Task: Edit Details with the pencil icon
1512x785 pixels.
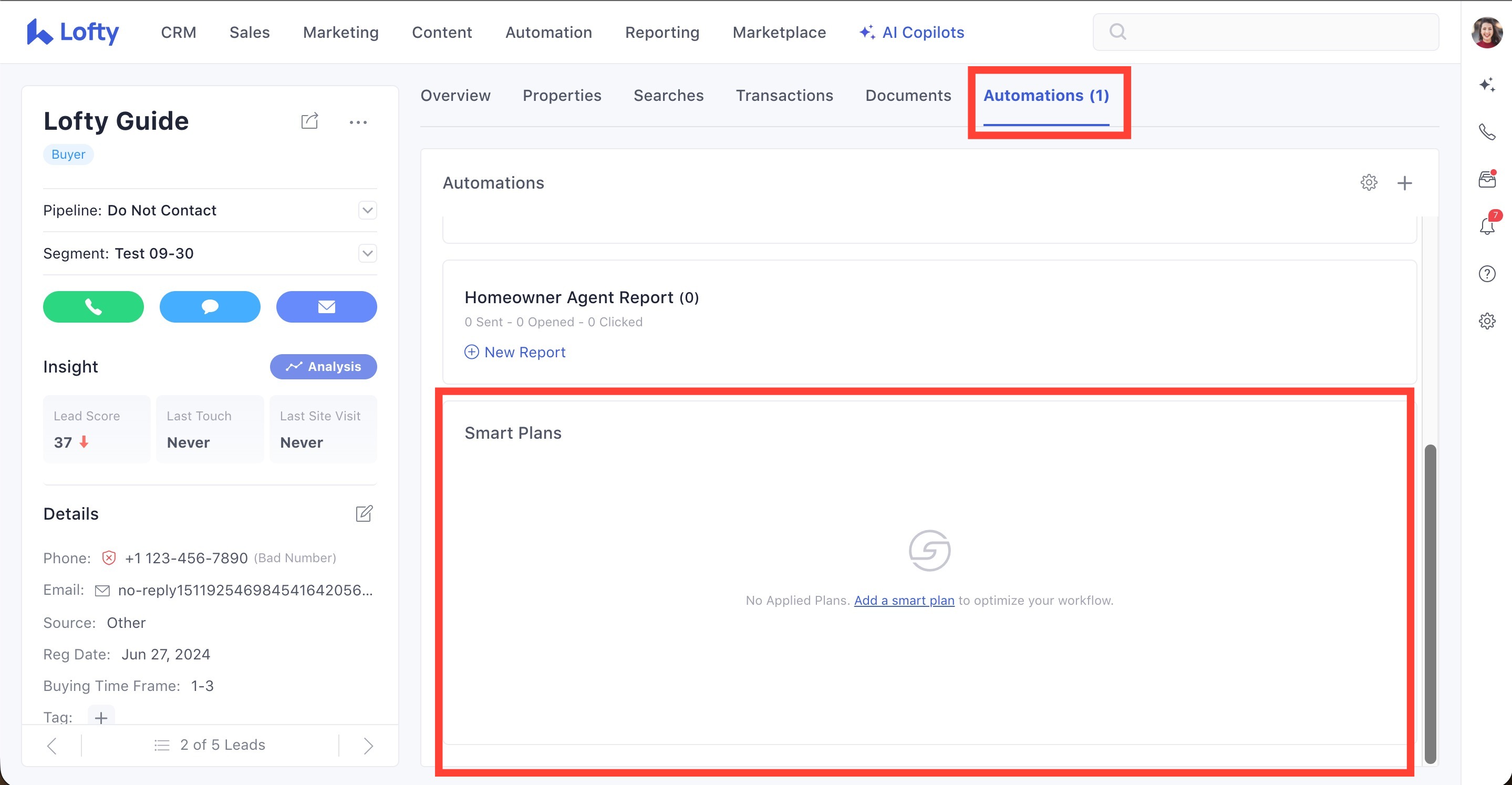Action: tap(364, 514)
